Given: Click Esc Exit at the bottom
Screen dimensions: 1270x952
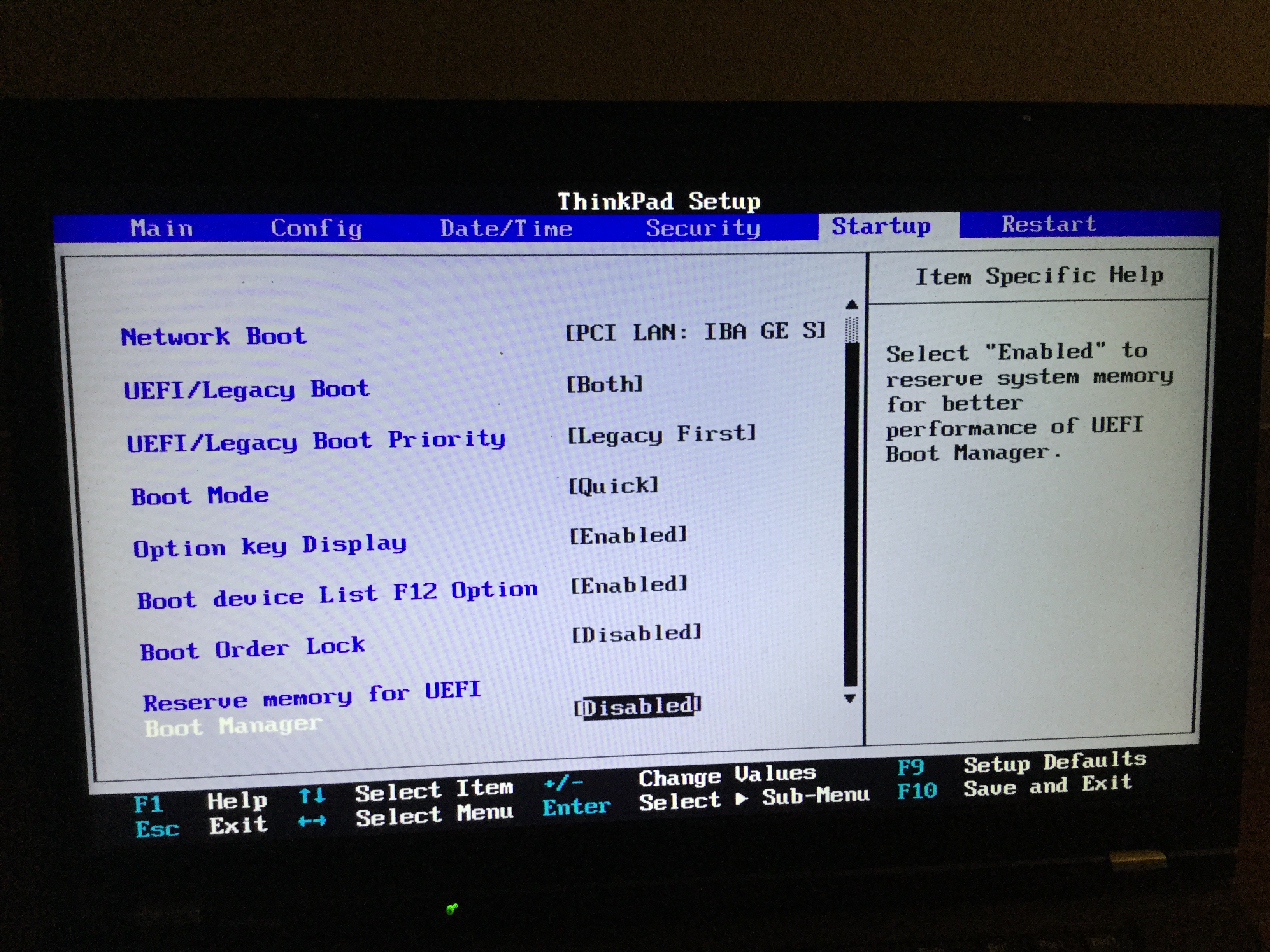Looking at the screenshot, I should click(157, 829).
